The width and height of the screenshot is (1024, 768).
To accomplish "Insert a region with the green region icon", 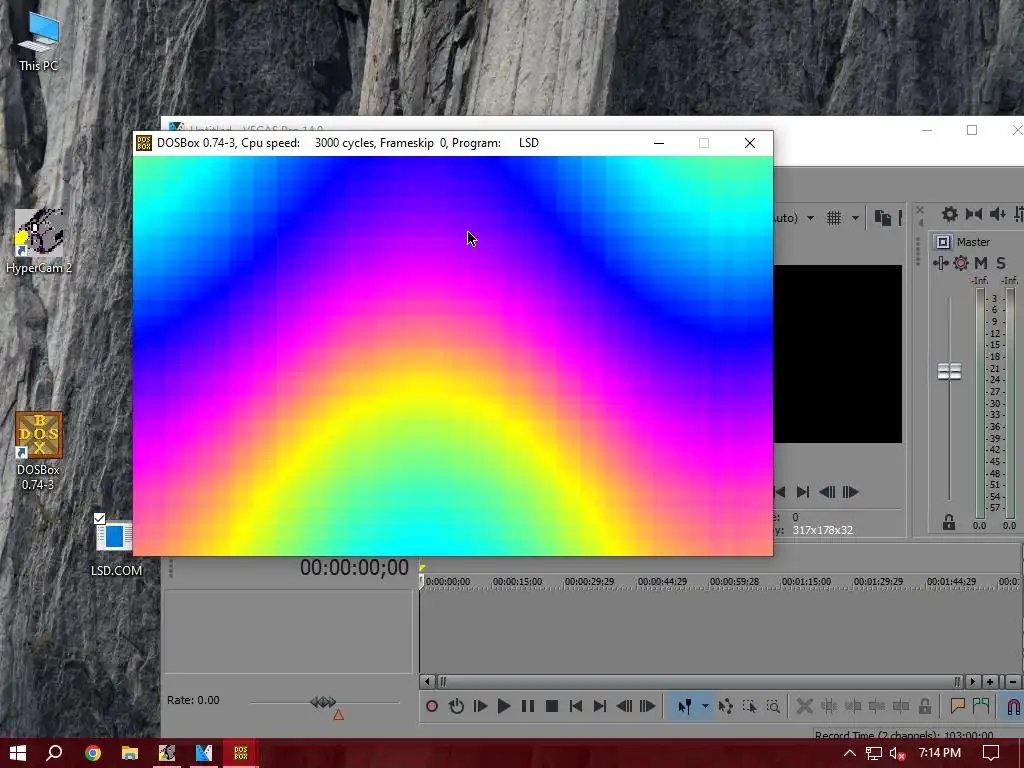I will click(x=981, y=706).
